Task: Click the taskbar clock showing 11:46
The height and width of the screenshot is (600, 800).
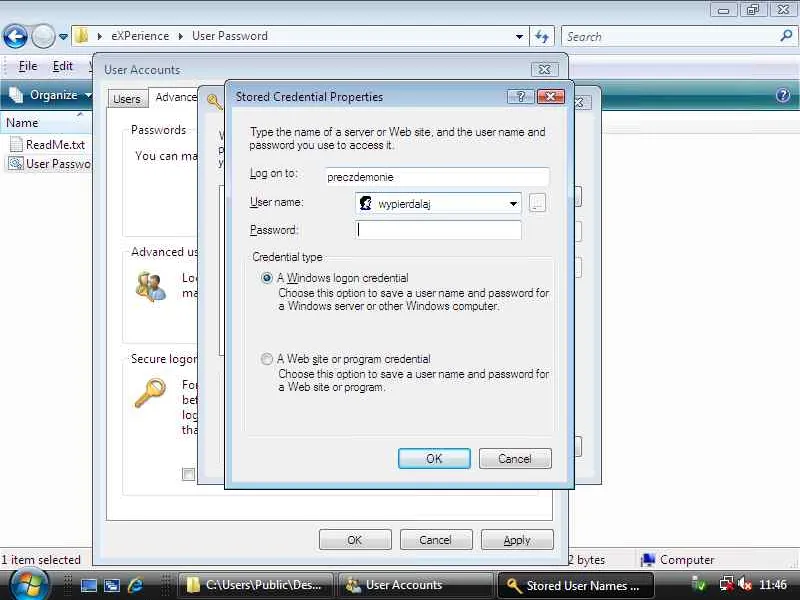Action: pyautogui.click(x=772, y=584)
